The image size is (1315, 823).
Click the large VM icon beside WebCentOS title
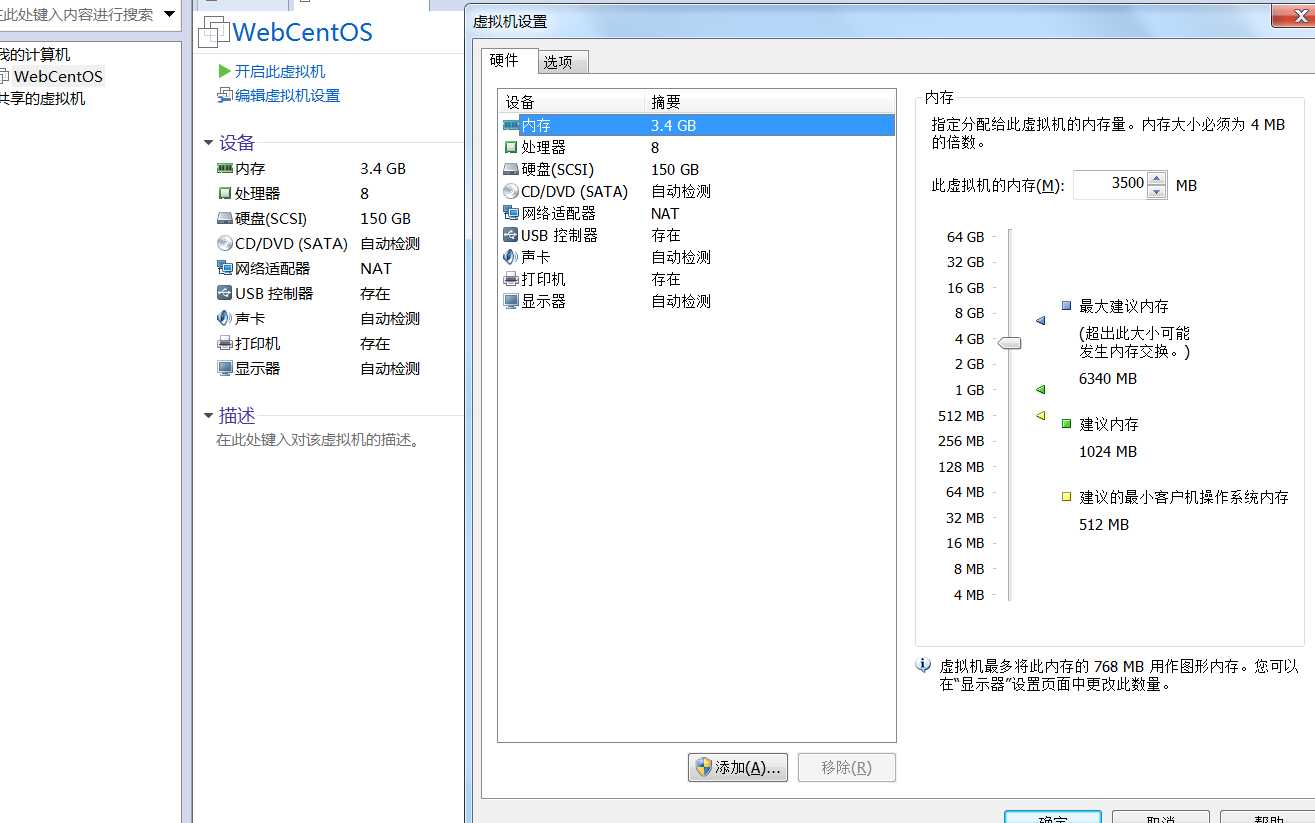[x=213, y=32]
